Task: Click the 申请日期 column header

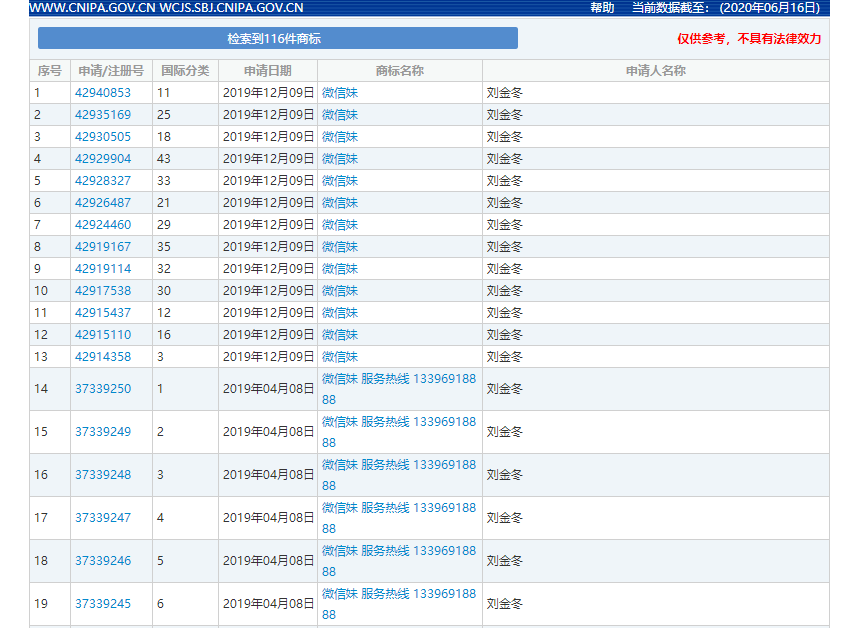Action: [x=268, y=71]
